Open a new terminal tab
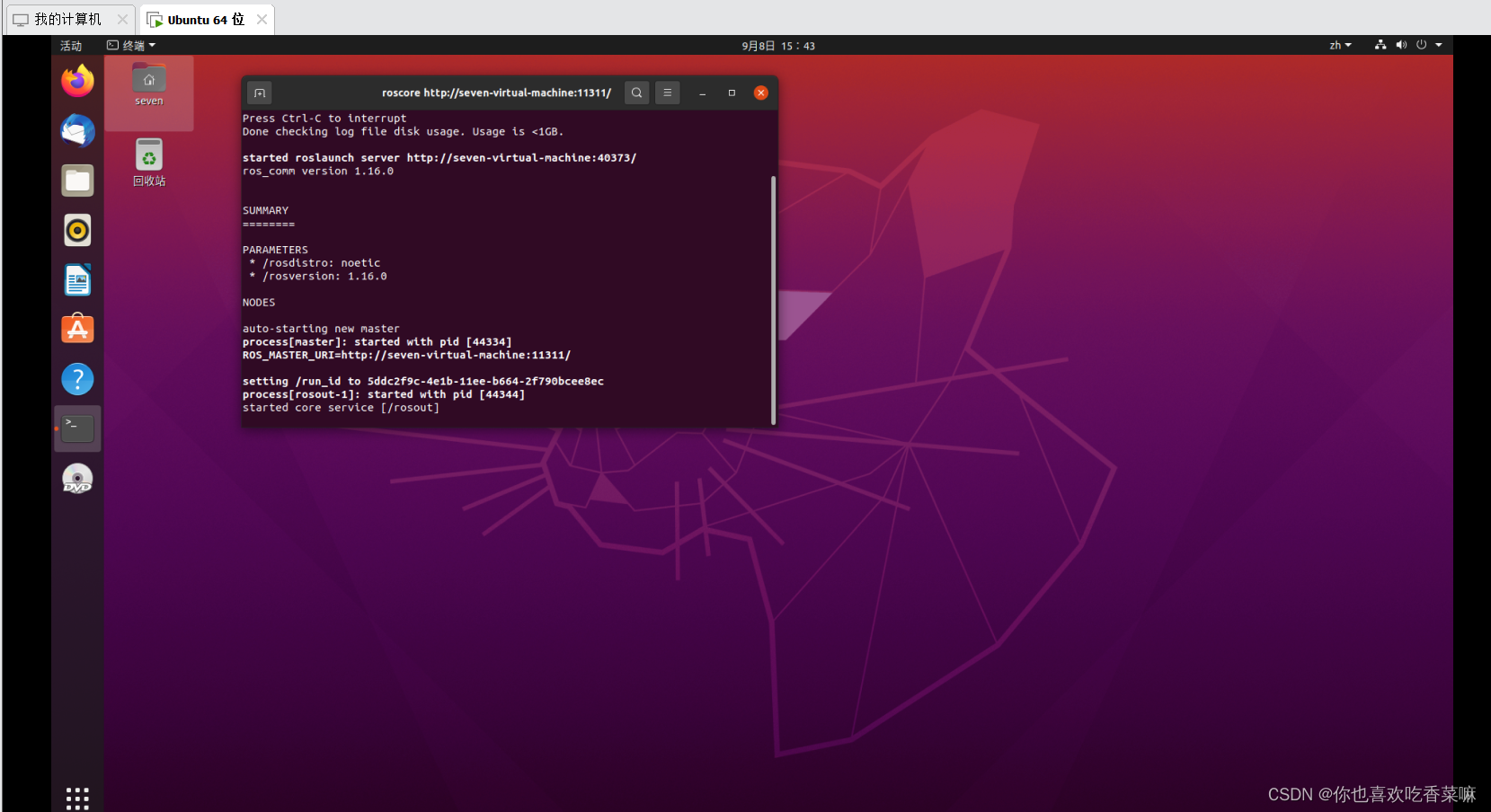The width and height of the screenshot is (1491, 812). tap(260, 93)
